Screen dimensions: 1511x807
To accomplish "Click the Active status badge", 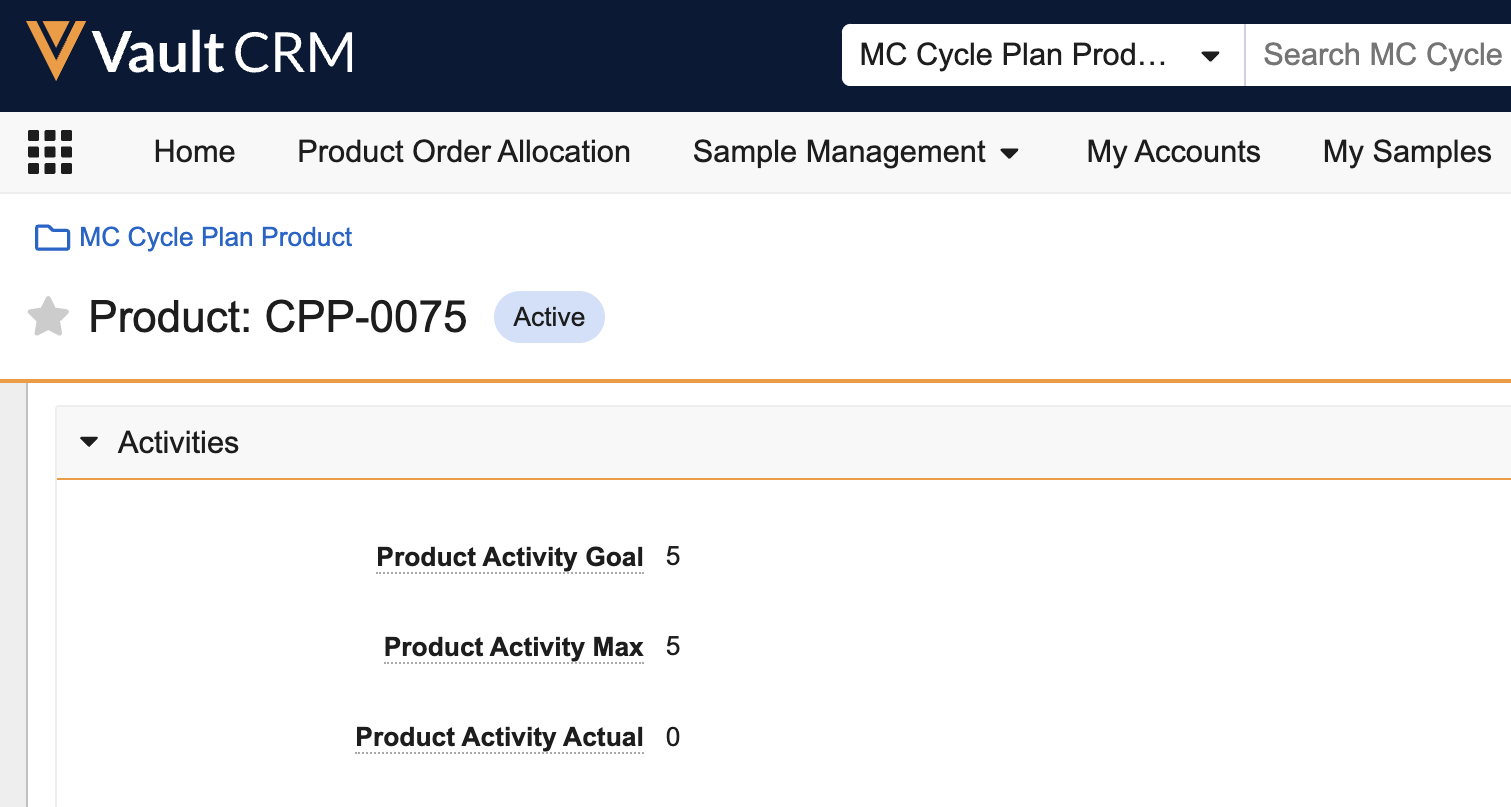I will tap(549, 317).
